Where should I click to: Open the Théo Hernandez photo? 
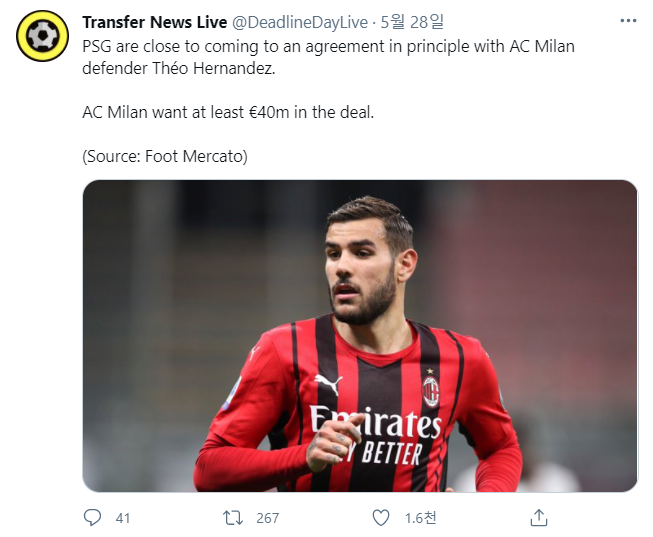pyautogui.click(x=360, y=336)
